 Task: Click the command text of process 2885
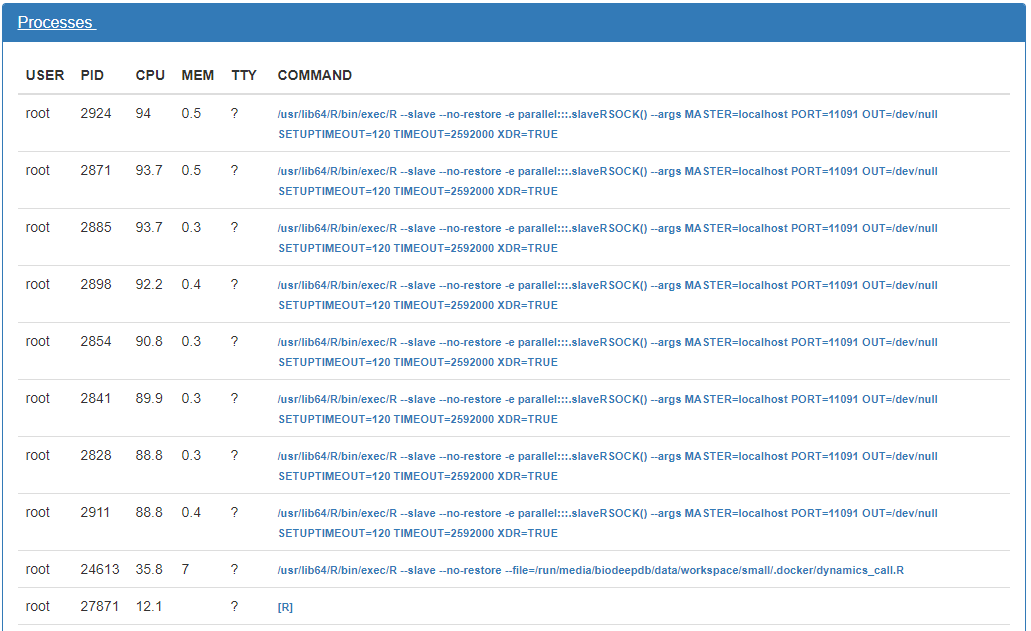(607, 229)
